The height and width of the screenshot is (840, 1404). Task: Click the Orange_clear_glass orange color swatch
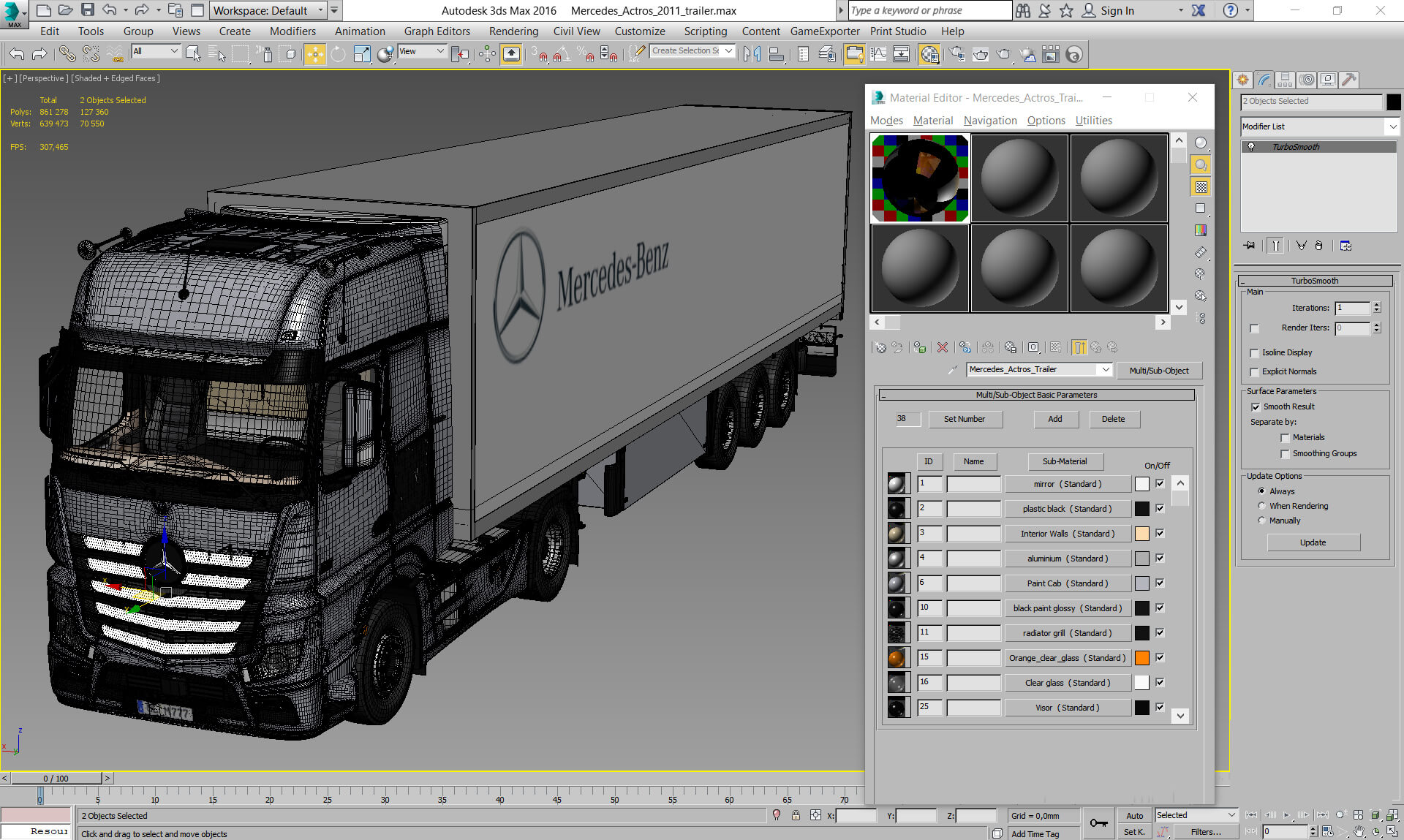pos(1141,658)
